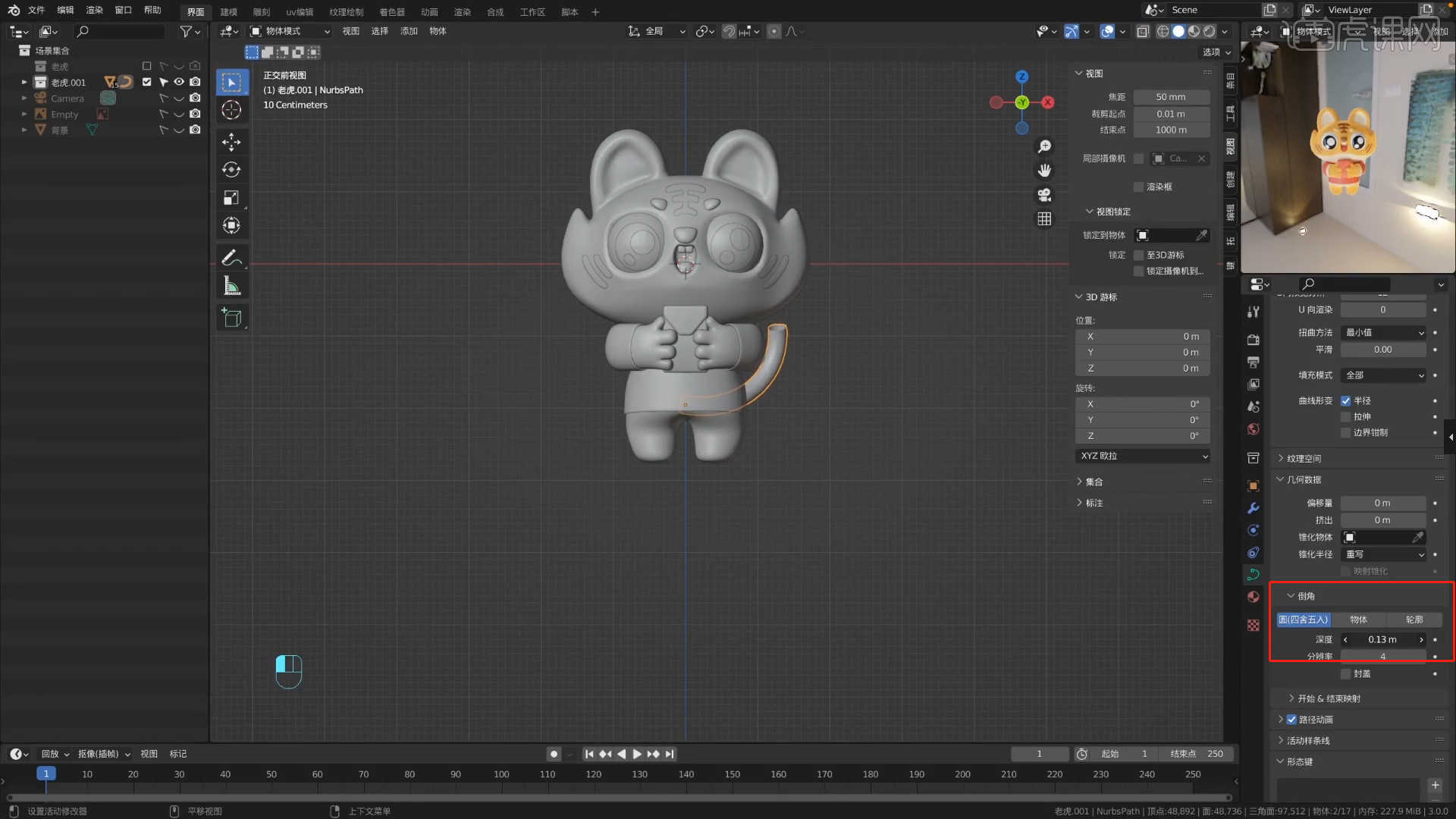Click the viewport zoom magnifier icon
This screenshot has width=1456, height=819.
pos(1044,146)
